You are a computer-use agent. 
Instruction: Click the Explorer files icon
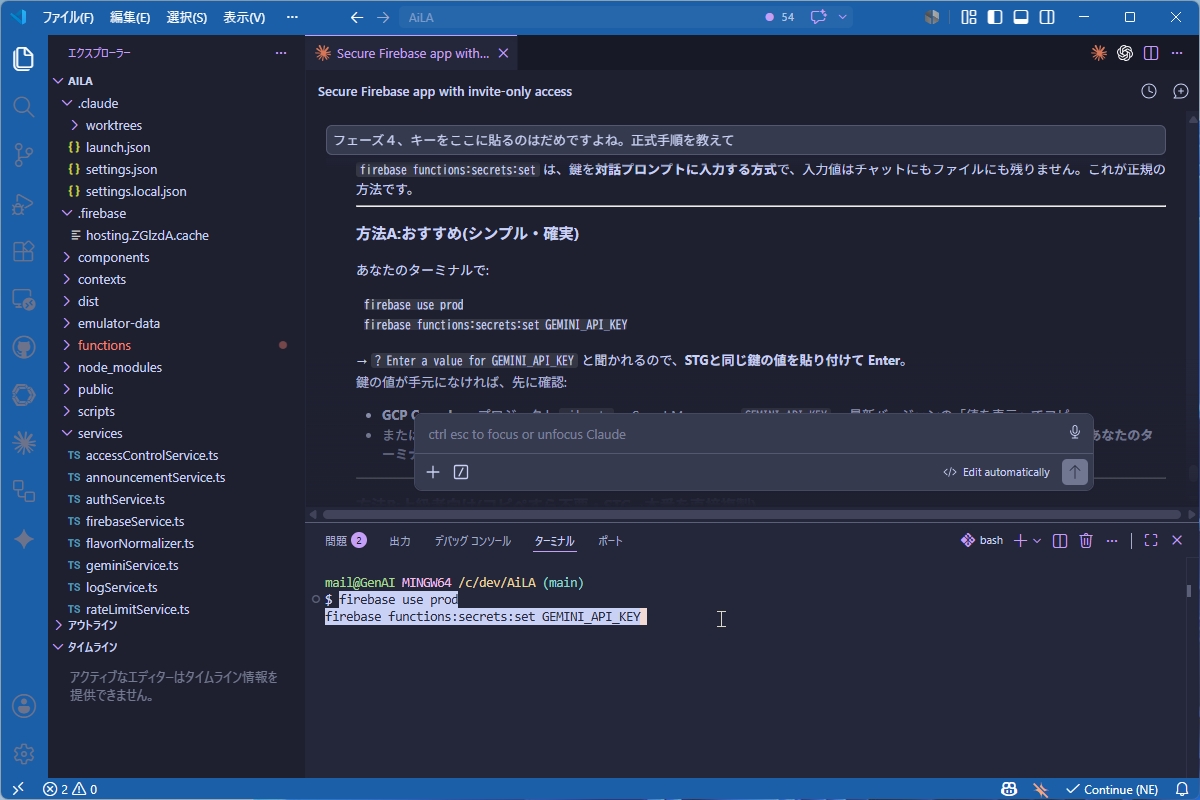(24, 58)
